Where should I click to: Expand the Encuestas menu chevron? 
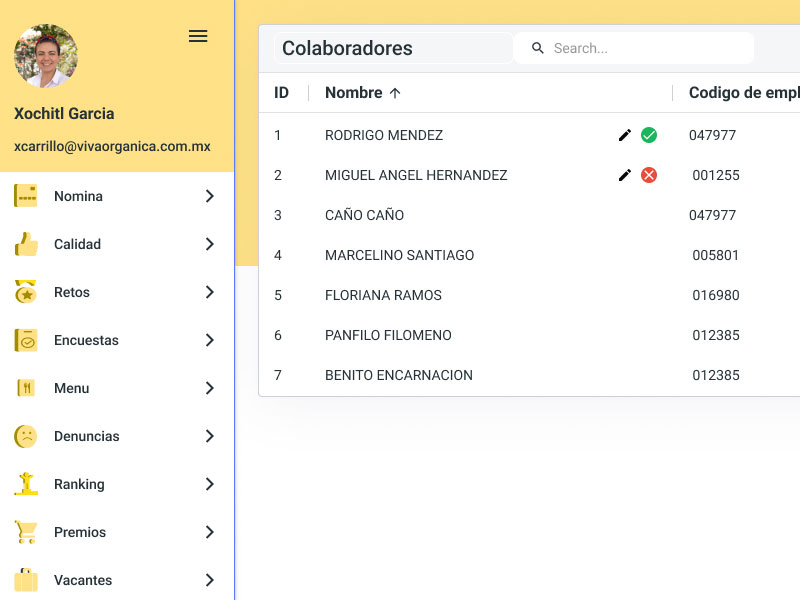tap(209, 340)
